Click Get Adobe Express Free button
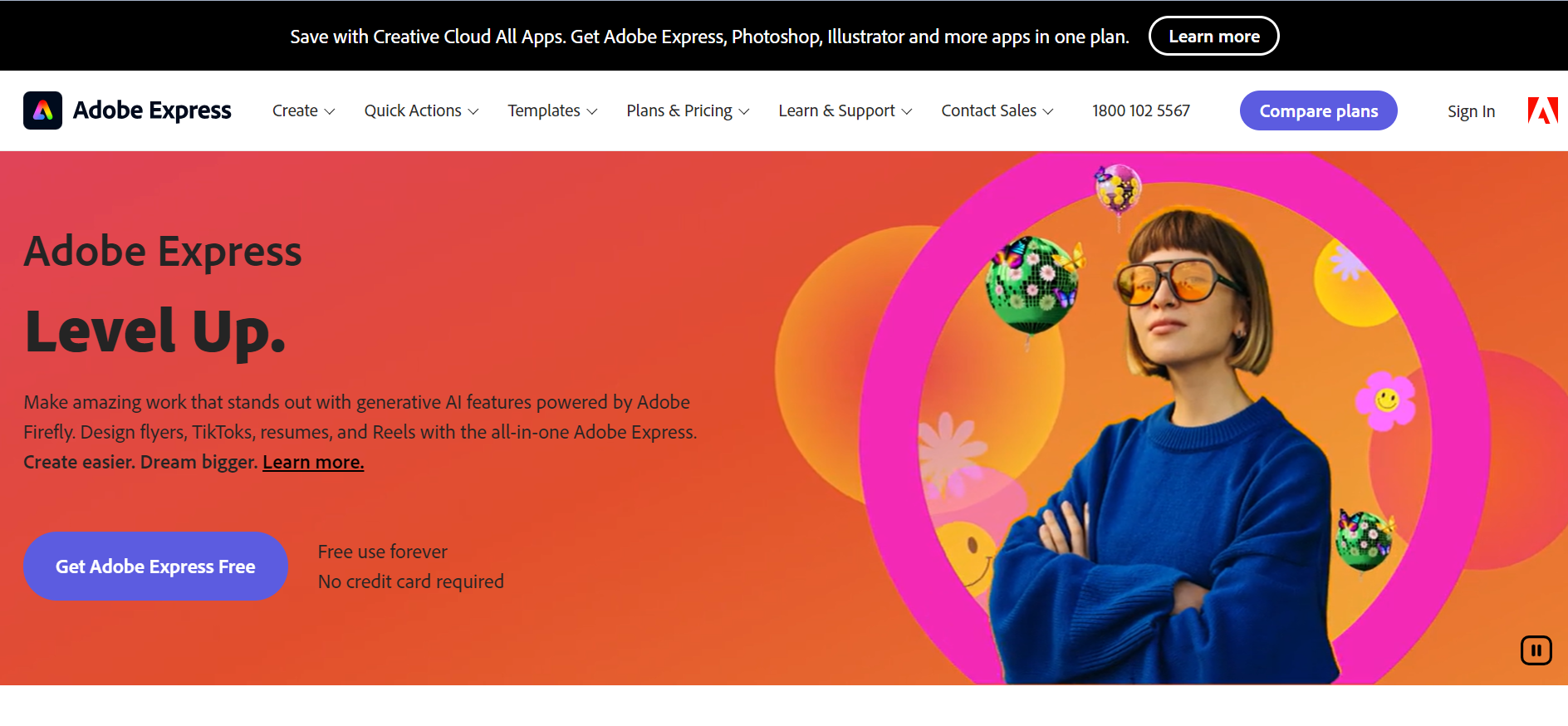The height and width of the screenshot is (726, 1568). coord(155,567)
